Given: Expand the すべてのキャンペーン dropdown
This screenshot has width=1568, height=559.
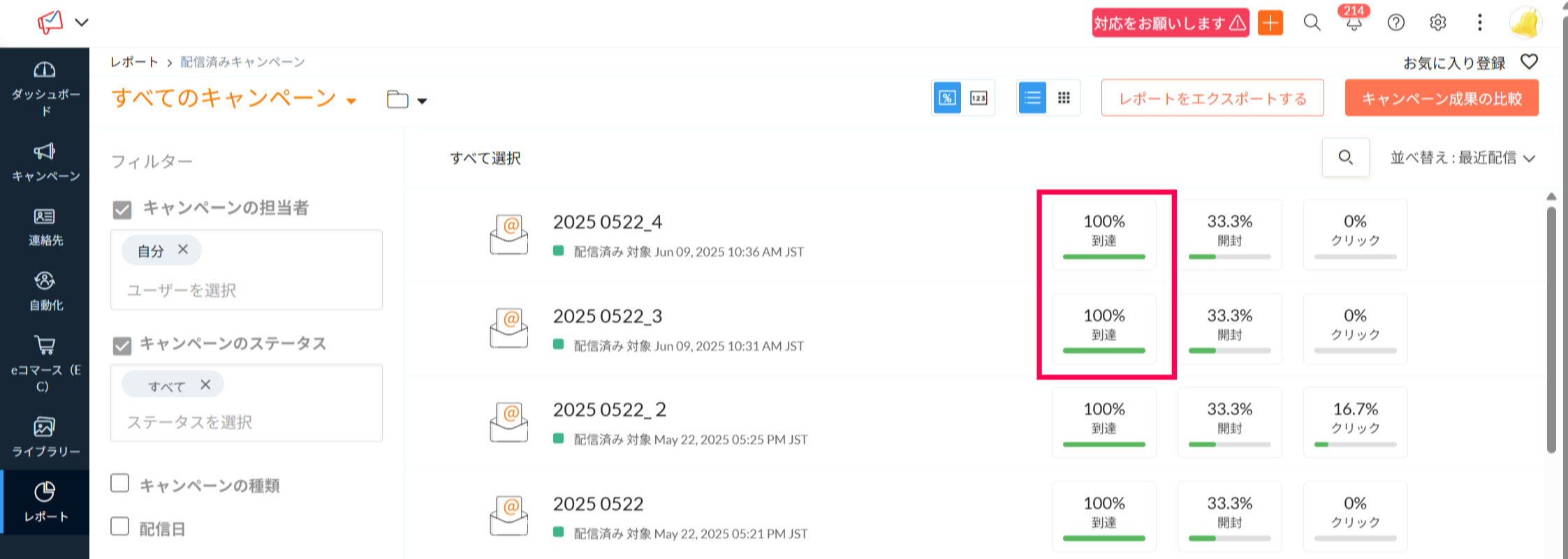Looking at the screenshot, I should click(351, 100).
